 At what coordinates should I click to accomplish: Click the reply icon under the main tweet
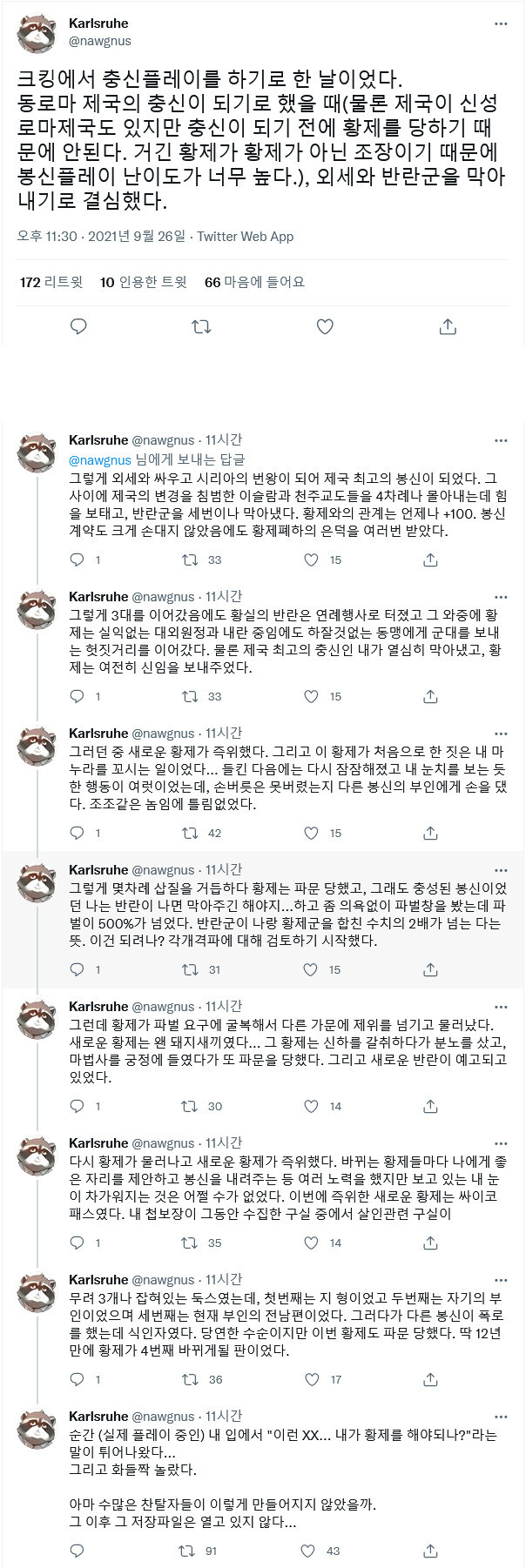(x=79, y=326)
